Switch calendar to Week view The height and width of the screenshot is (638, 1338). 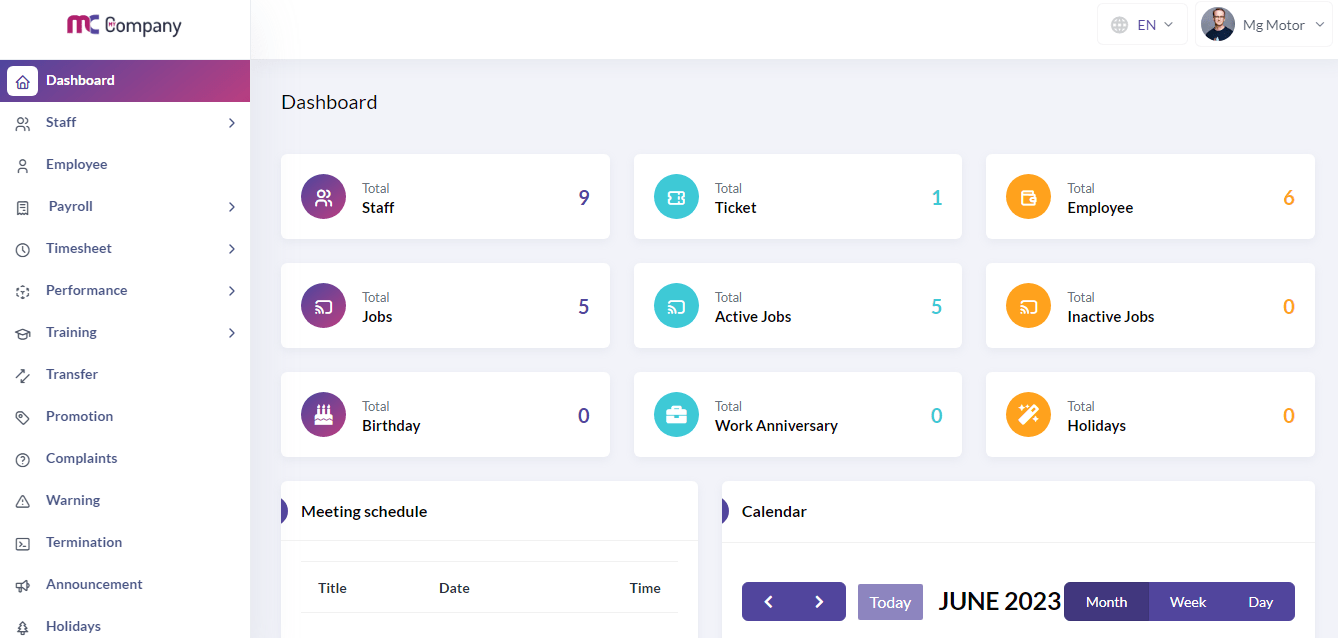(1187, 602)
